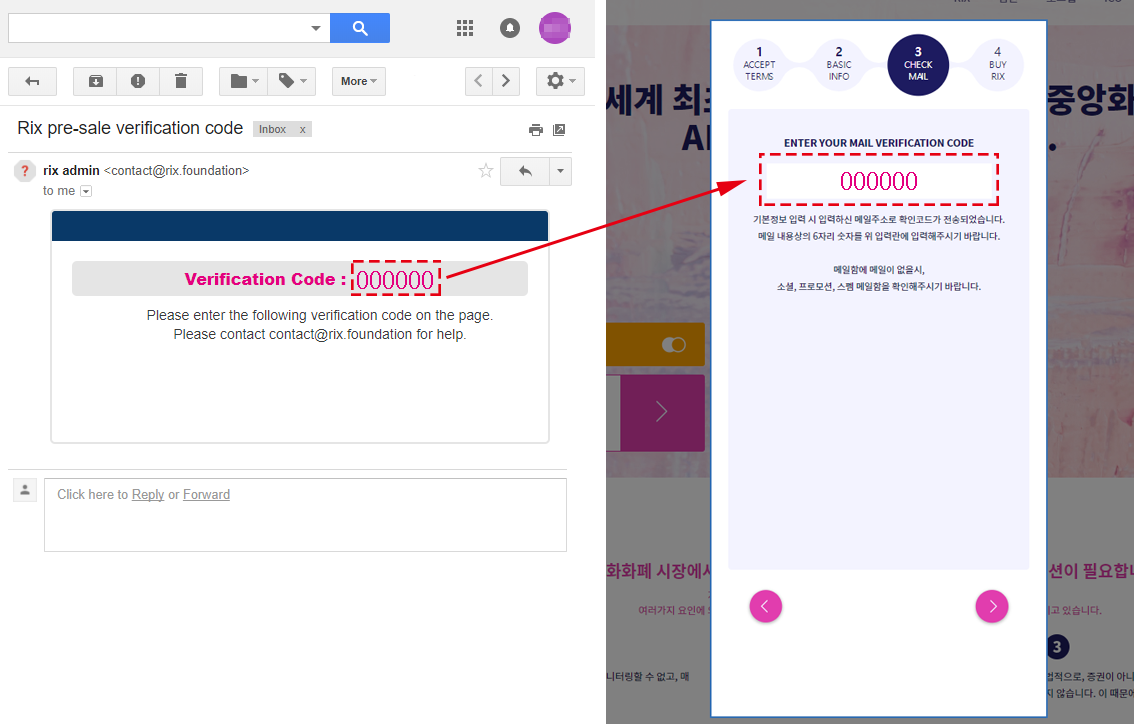Report the email as spam
Image resolution: width=1134 pixels, height=724 pixels.
[x=137, y=81]
